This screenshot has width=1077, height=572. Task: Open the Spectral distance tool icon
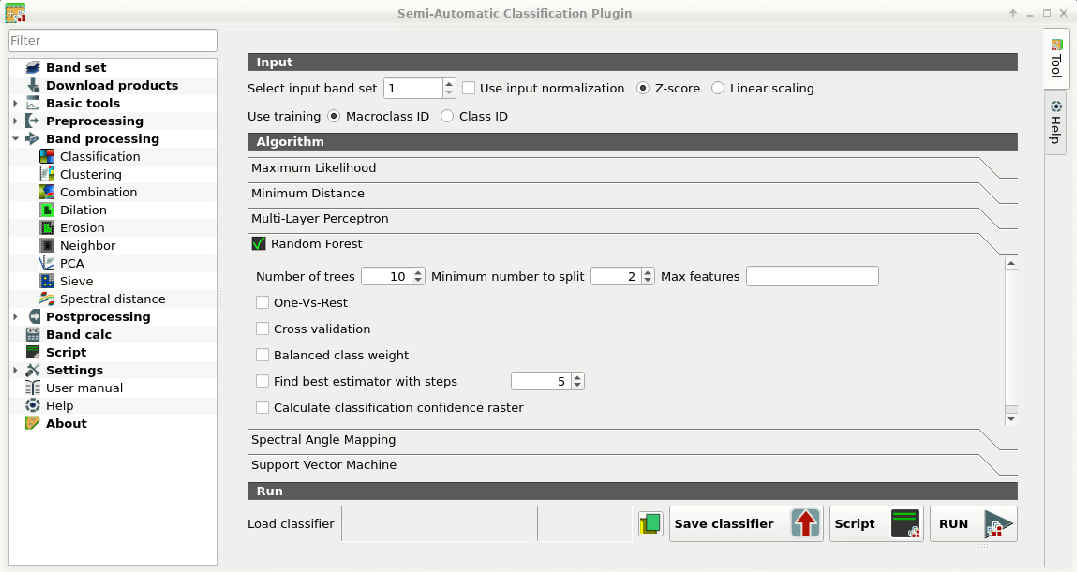[x=46, y=299]
